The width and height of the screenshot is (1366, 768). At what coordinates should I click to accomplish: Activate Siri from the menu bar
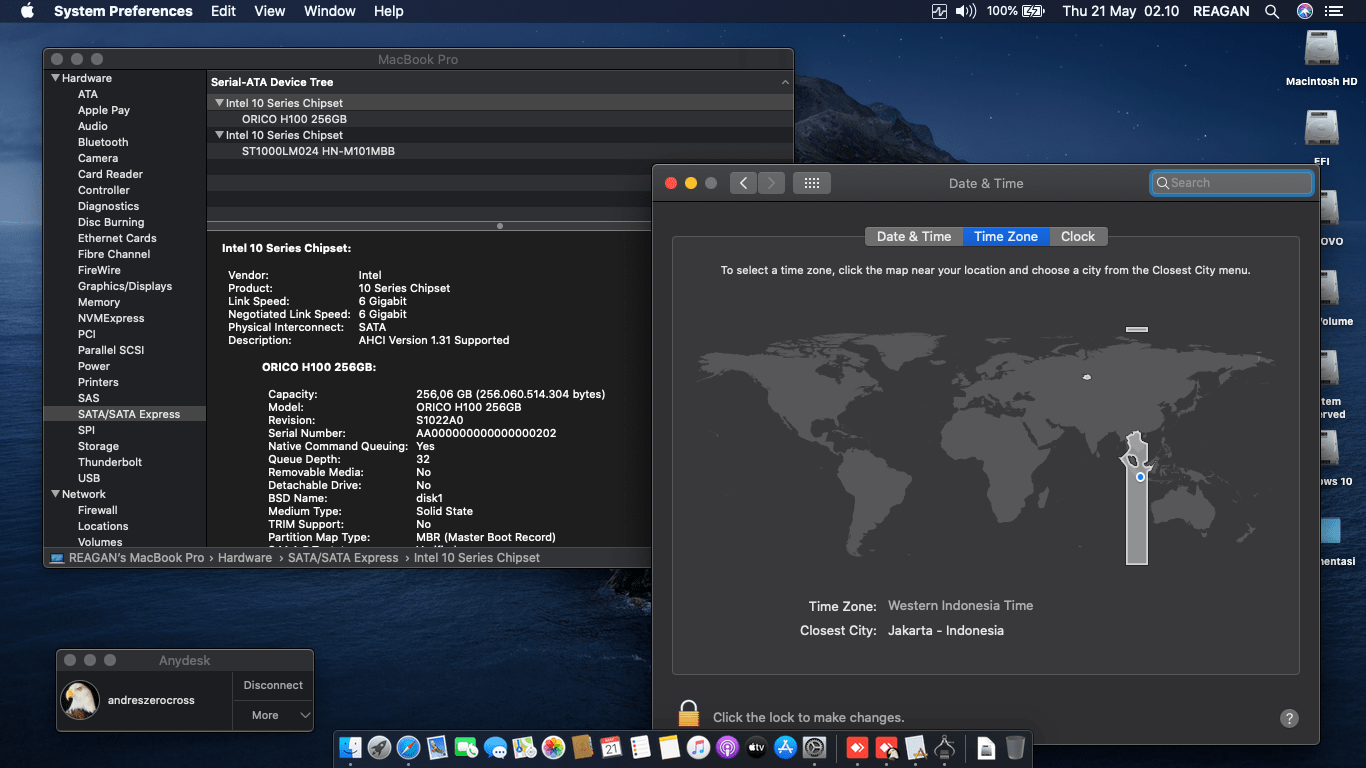coord(1304,11)
